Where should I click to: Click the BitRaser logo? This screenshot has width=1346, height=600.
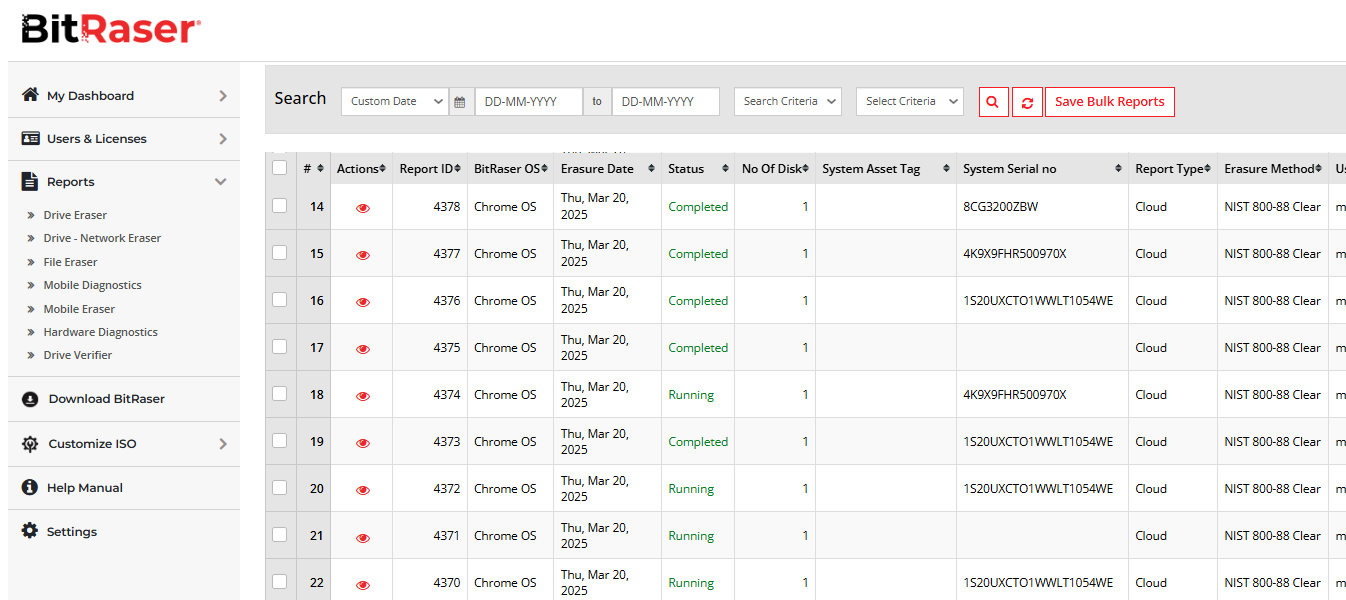pyautogui.click(x=111, y=29)
